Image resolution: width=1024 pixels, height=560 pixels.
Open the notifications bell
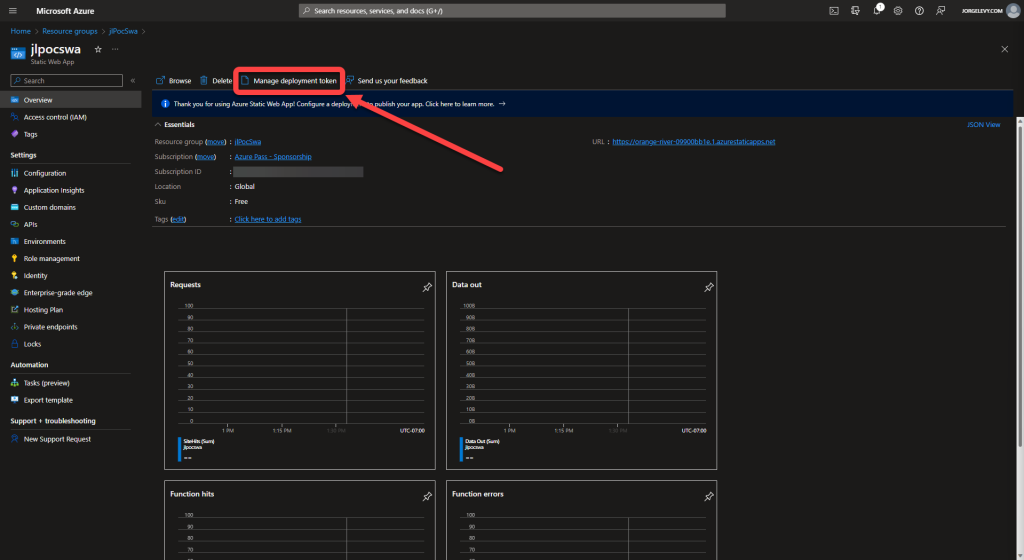click(877, 10)
